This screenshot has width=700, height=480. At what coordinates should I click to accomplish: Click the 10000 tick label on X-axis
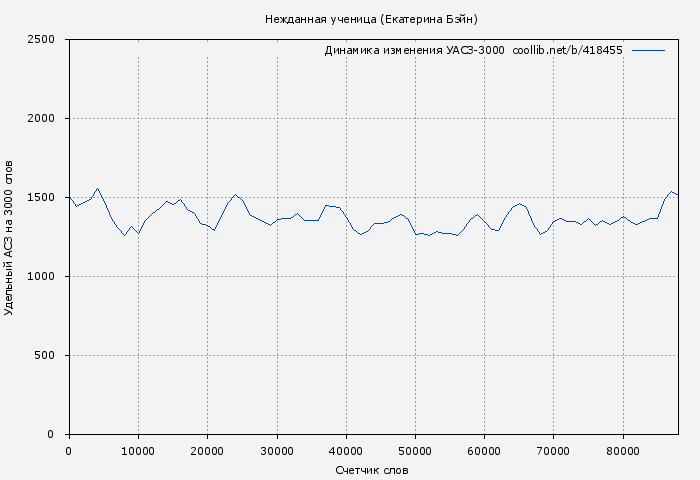tap(138, 451)
